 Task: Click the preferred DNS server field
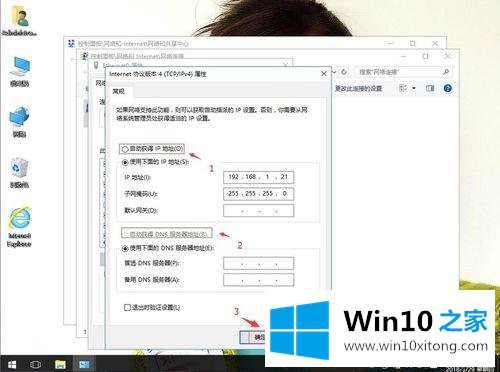[258, 263]
